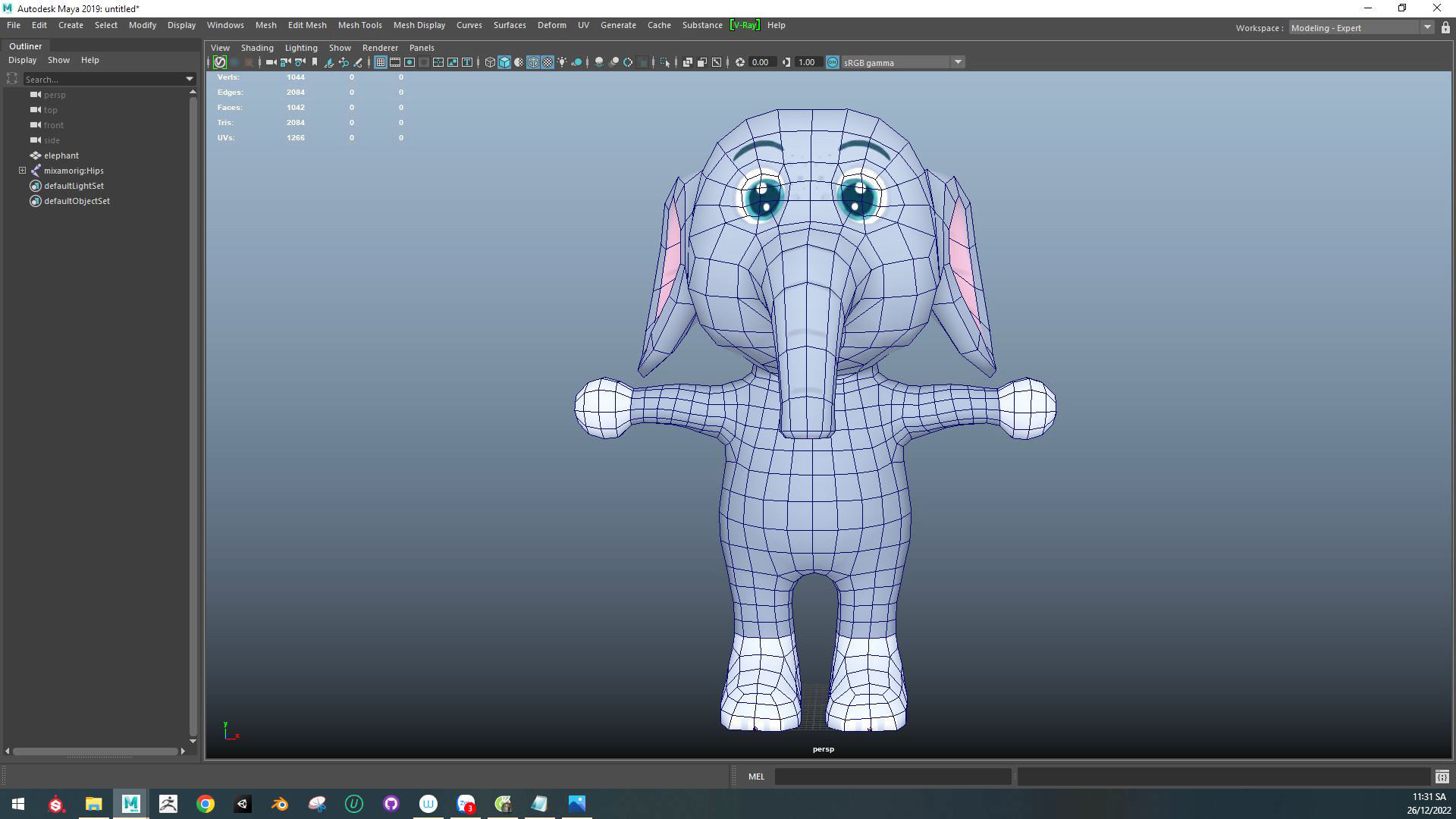Open Google Chrome from the taskbar

206,804
